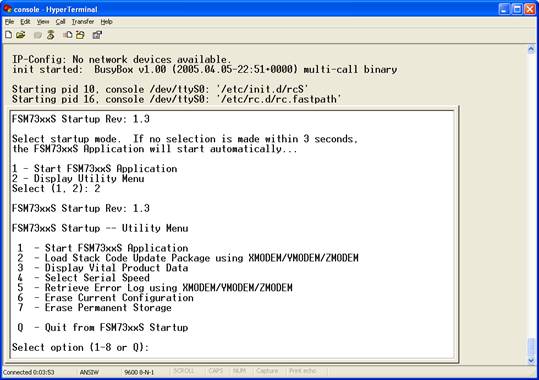Click the Receive file toolbar icon
Viewport: 539px width, 380px height.
[80, 35]
